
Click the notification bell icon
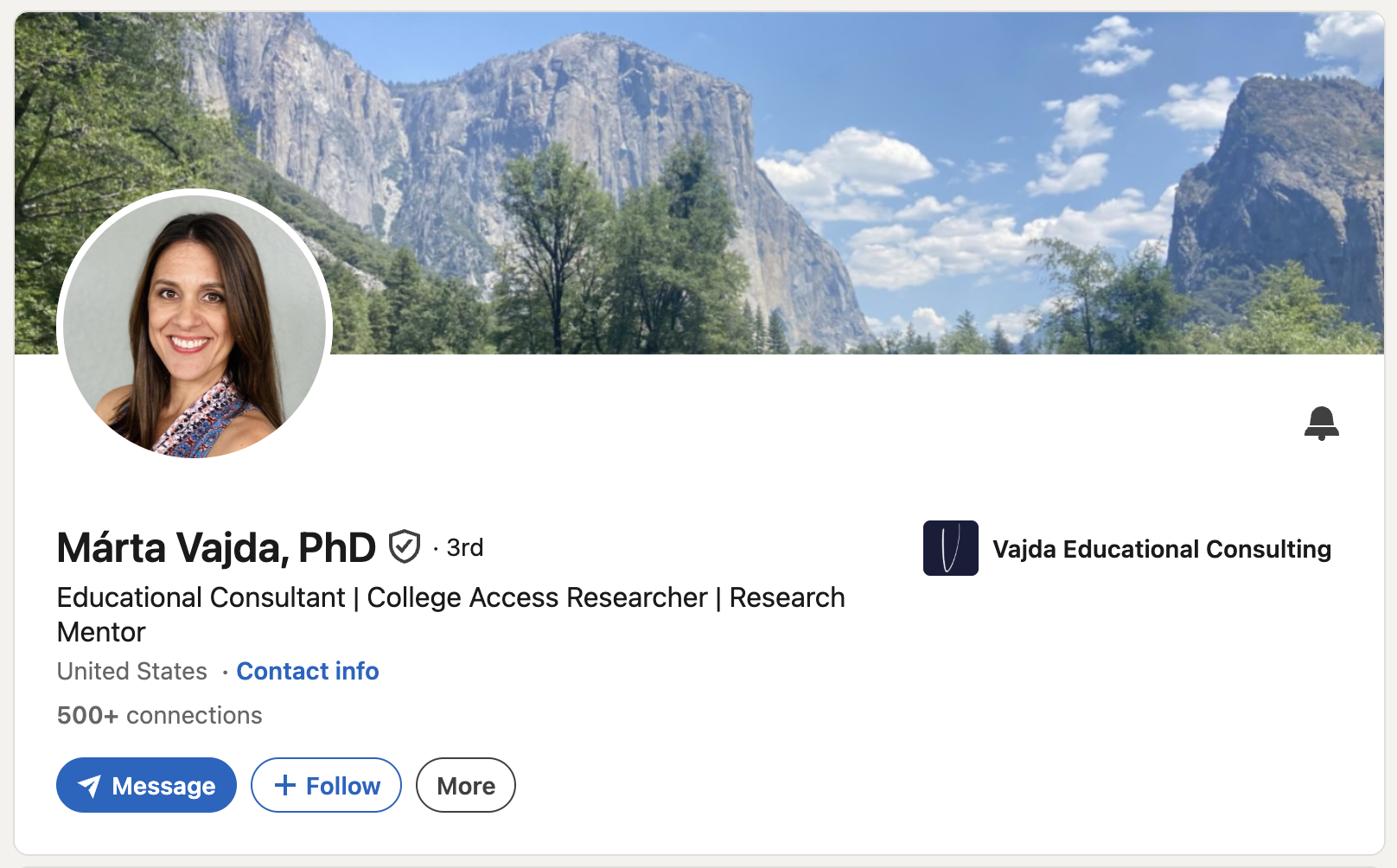[x=1321, y=423]
